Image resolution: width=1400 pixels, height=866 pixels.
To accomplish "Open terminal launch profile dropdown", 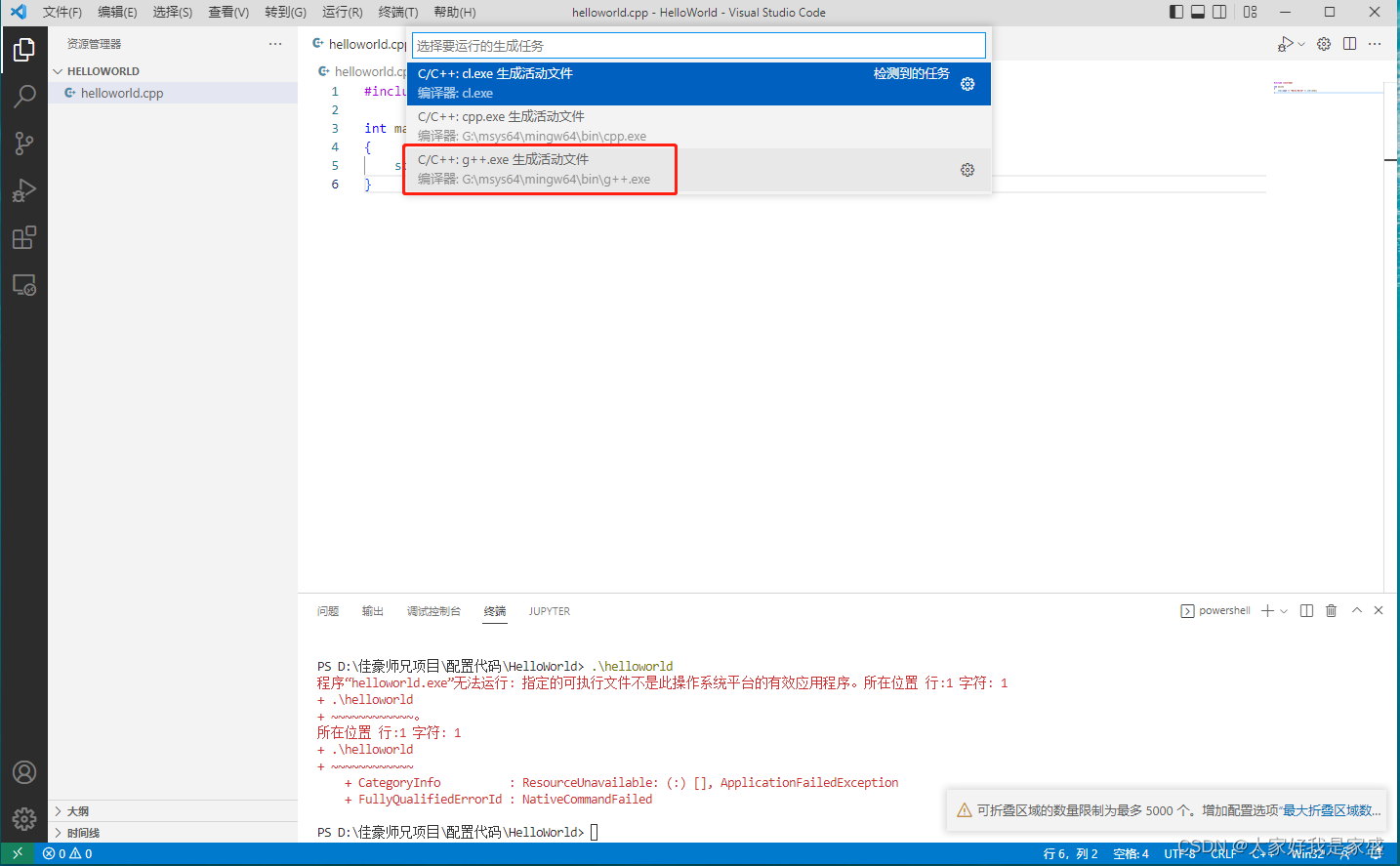I will (x=1284, y=611).
